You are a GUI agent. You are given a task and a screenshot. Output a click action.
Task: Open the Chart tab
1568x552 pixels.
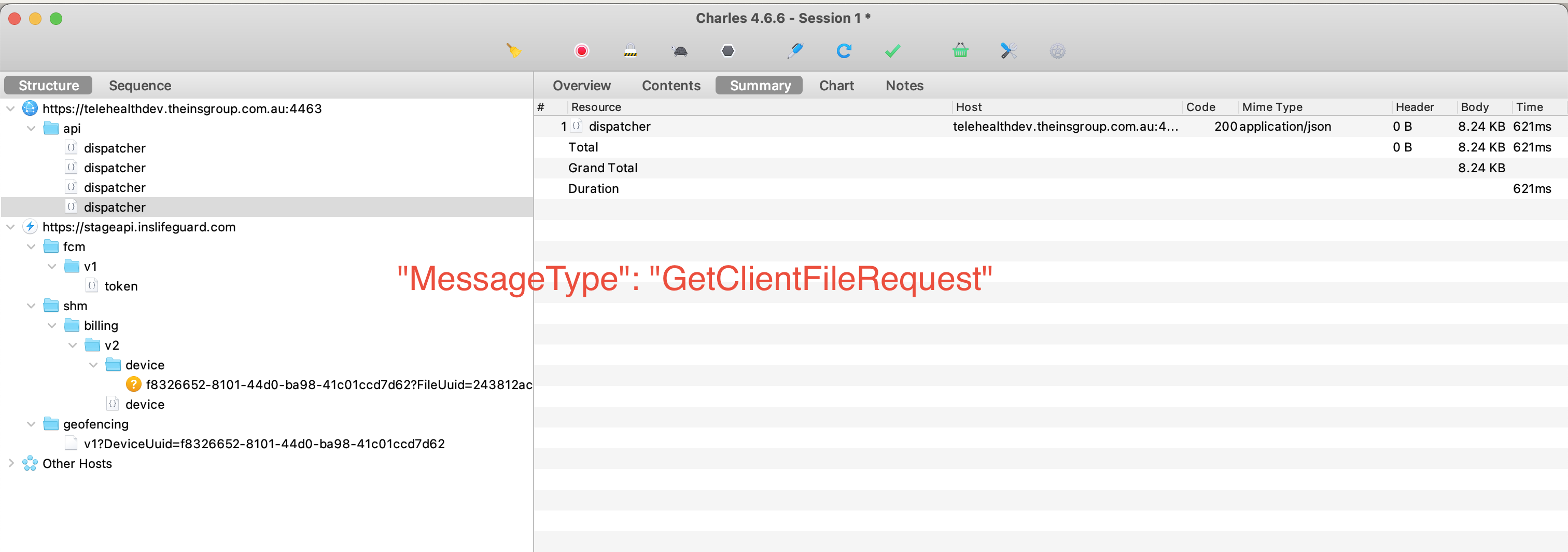coord(836,85)
